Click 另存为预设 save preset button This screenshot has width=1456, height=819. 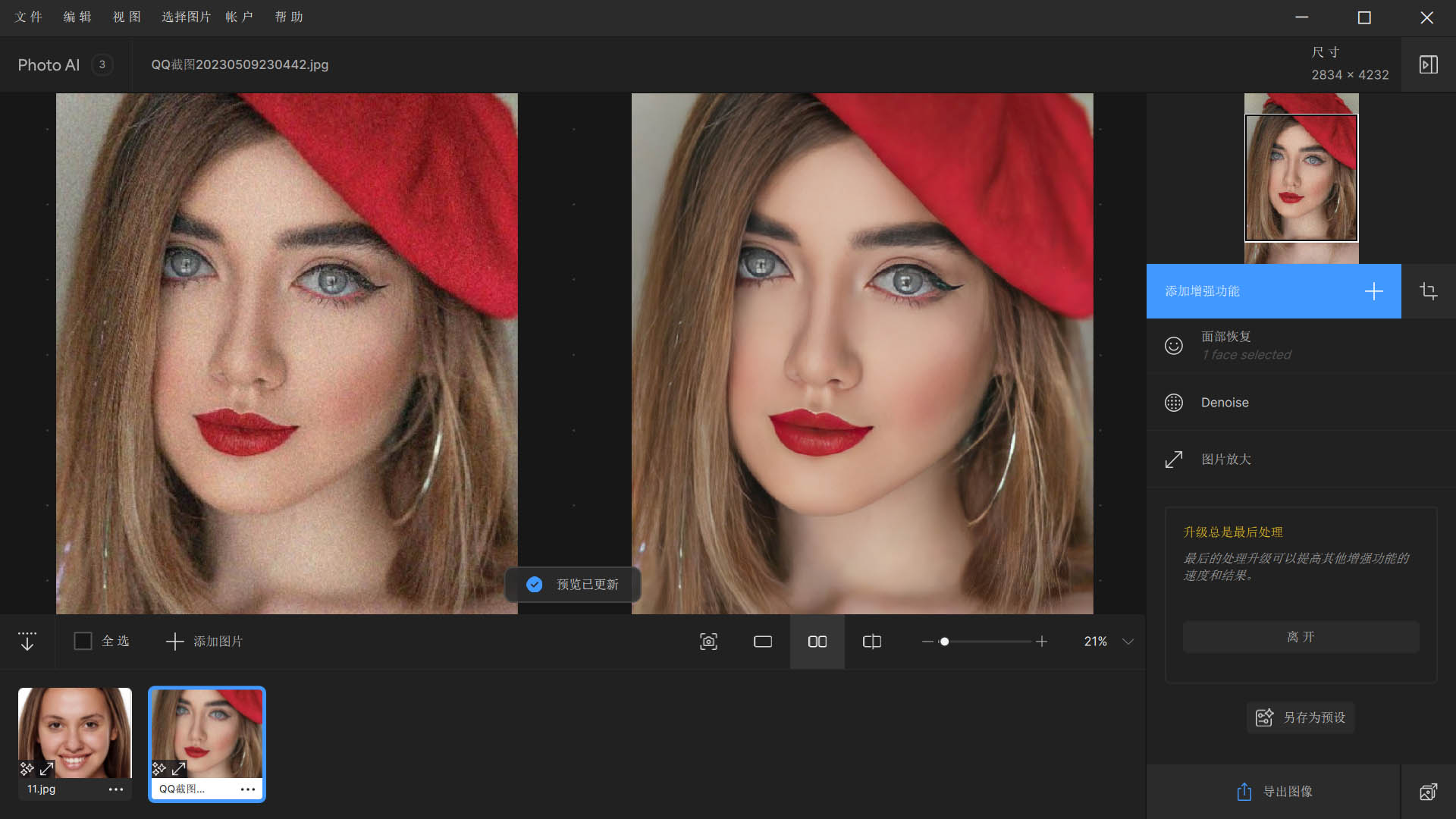pyautogui.click(x=1301, y=717)
